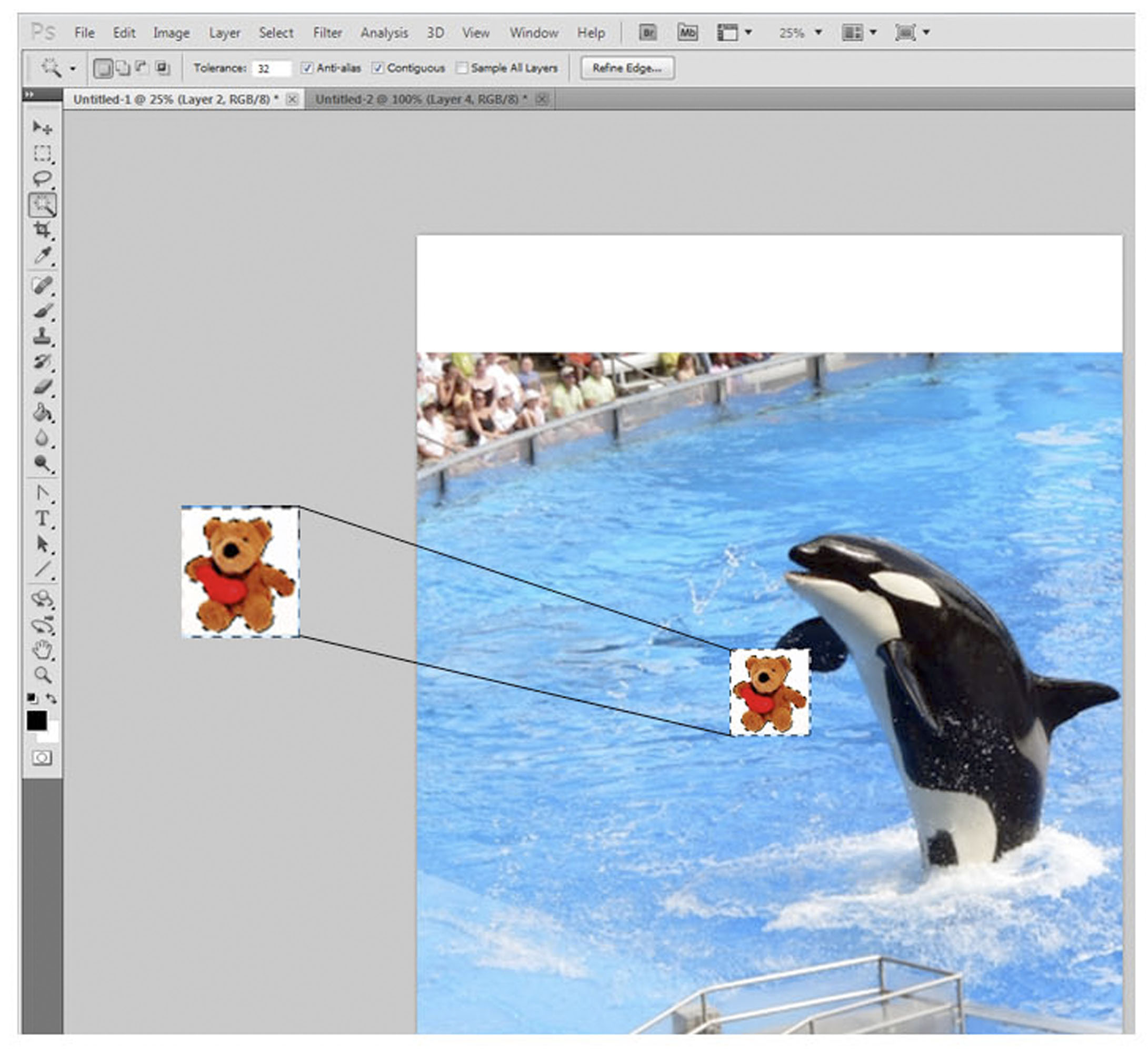Click the Photoshop Ps logo

[43, 32]
